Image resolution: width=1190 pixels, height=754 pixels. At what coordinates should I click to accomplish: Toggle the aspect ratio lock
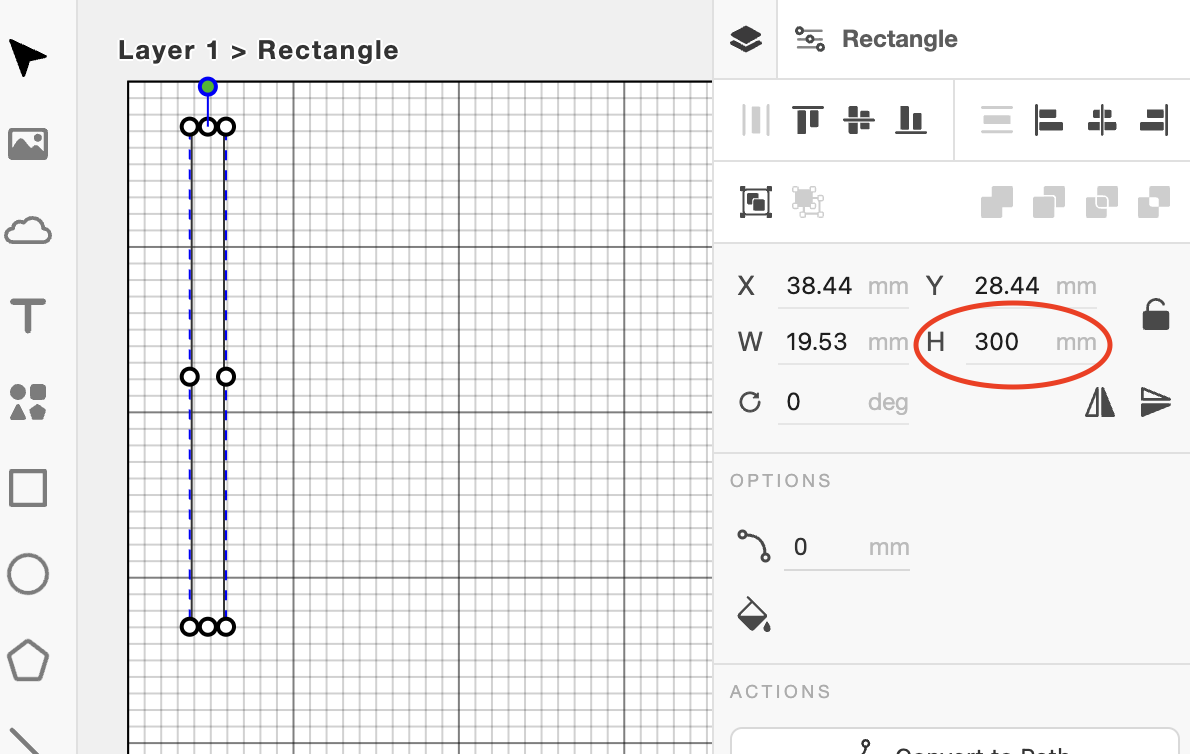pos(1156,314)
